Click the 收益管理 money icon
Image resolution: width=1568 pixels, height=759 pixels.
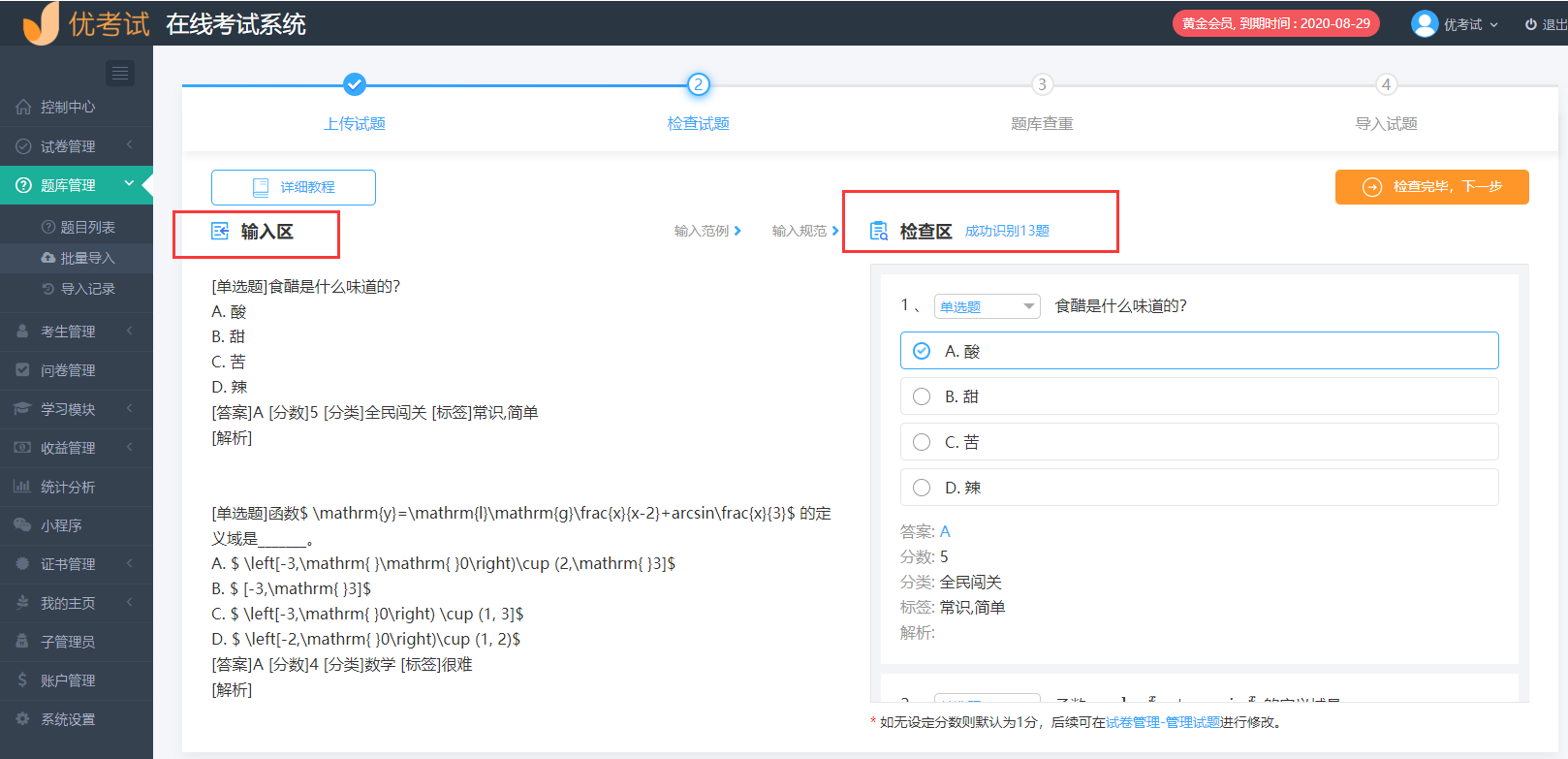[x=22, y=448]
